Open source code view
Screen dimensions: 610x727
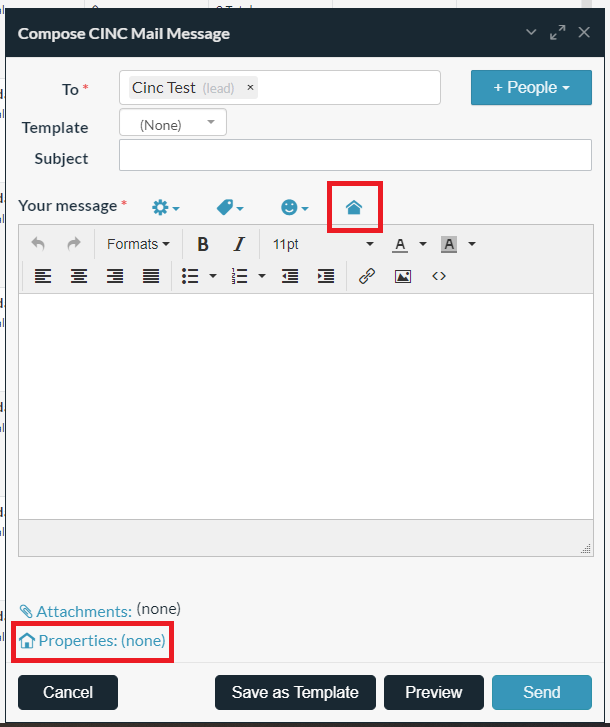(439, 276)
